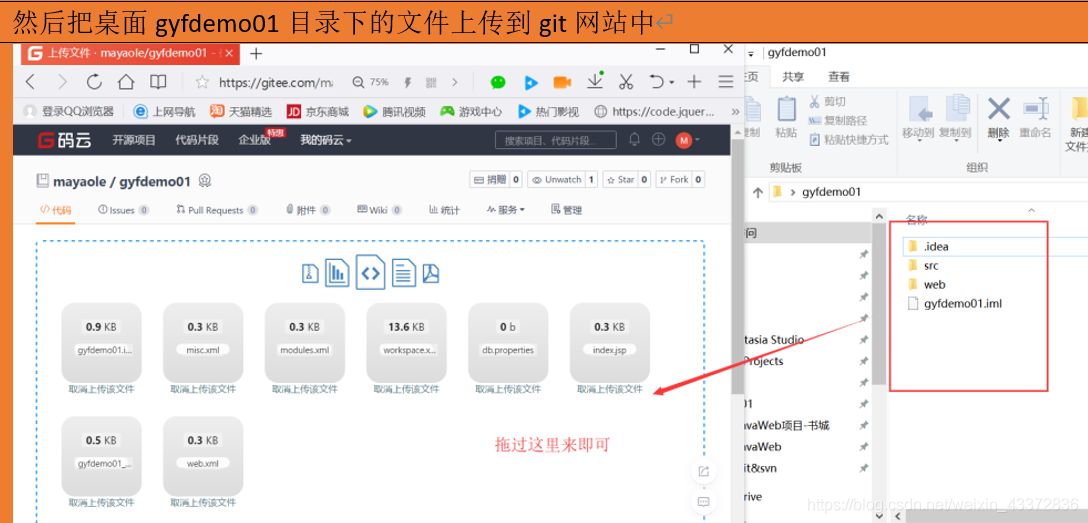Open the 登录QQ浏览器 bookmark
The width and height of the screenshot is (1088, 523).
[68, 111]
